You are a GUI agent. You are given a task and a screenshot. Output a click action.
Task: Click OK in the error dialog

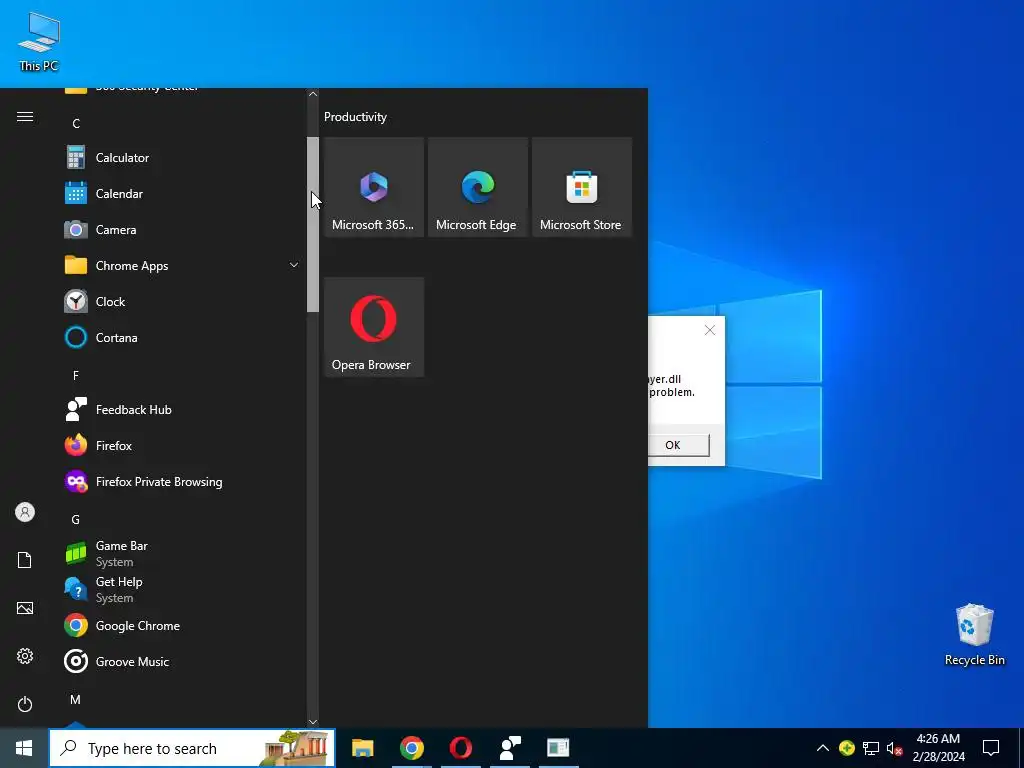[x=677, y=445]
